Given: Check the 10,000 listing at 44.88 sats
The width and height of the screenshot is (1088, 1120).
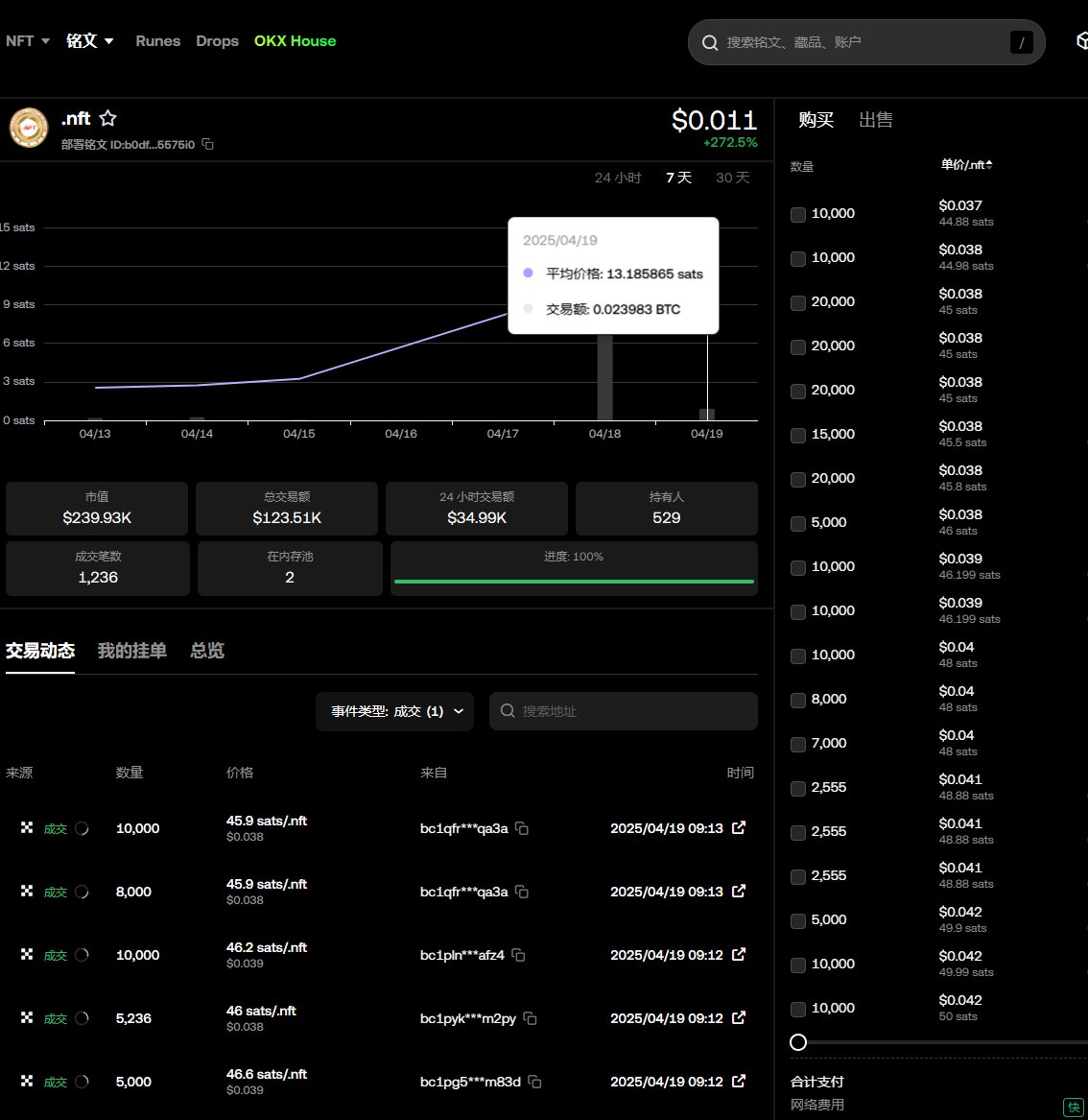Looking at the screenshot, I should pyautogui.click(x=798, y=214).
